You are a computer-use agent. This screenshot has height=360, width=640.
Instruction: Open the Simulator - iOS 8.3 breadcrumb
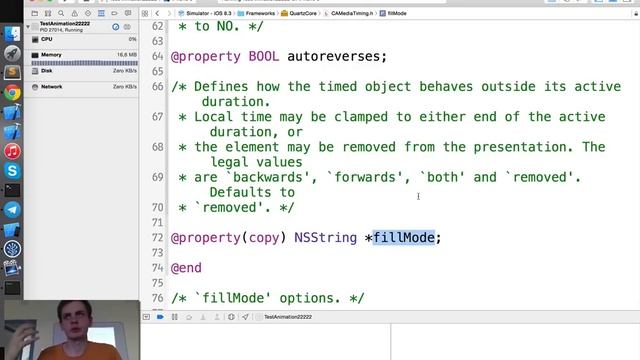[205, 13]
